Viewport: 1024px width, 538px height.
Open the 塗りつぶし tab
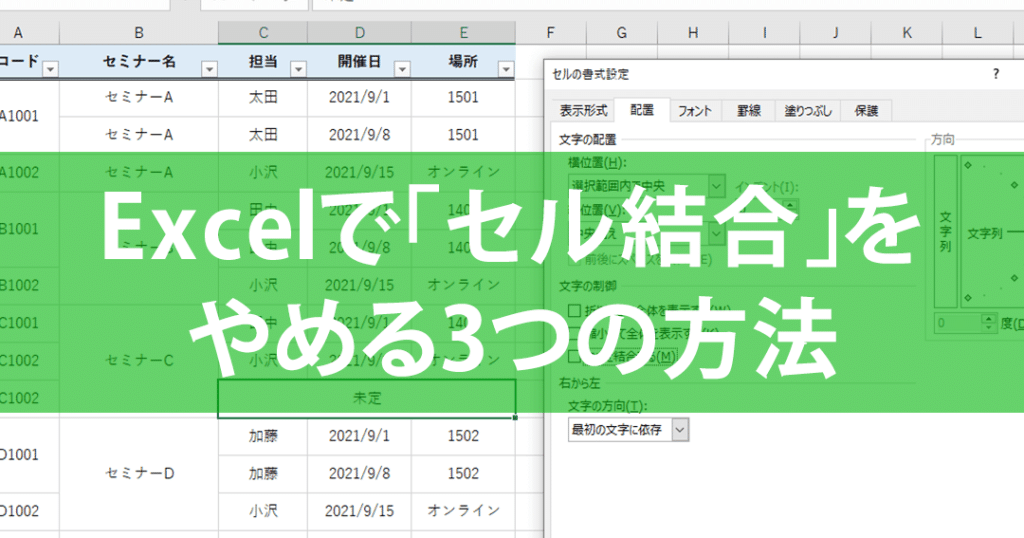click(808, 111)
